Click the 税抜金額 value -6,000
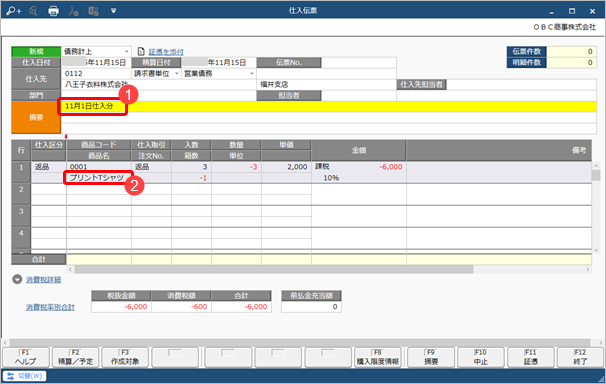The width and height of the screenshot is (606, 384). click(121, 307)
